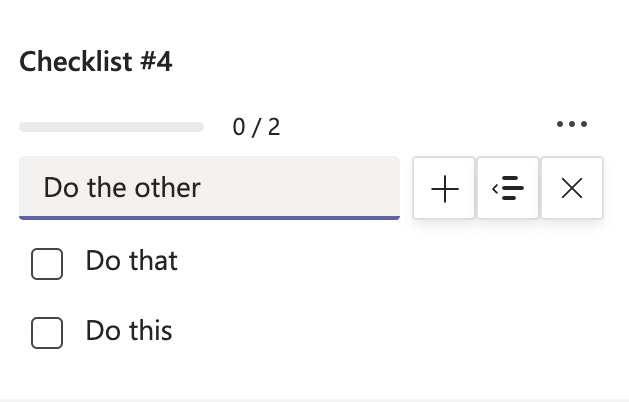Click the "0 / 2" progress counter
This screenshot has width=629, height=402.
pyautogui.click(x=256, y=127)
